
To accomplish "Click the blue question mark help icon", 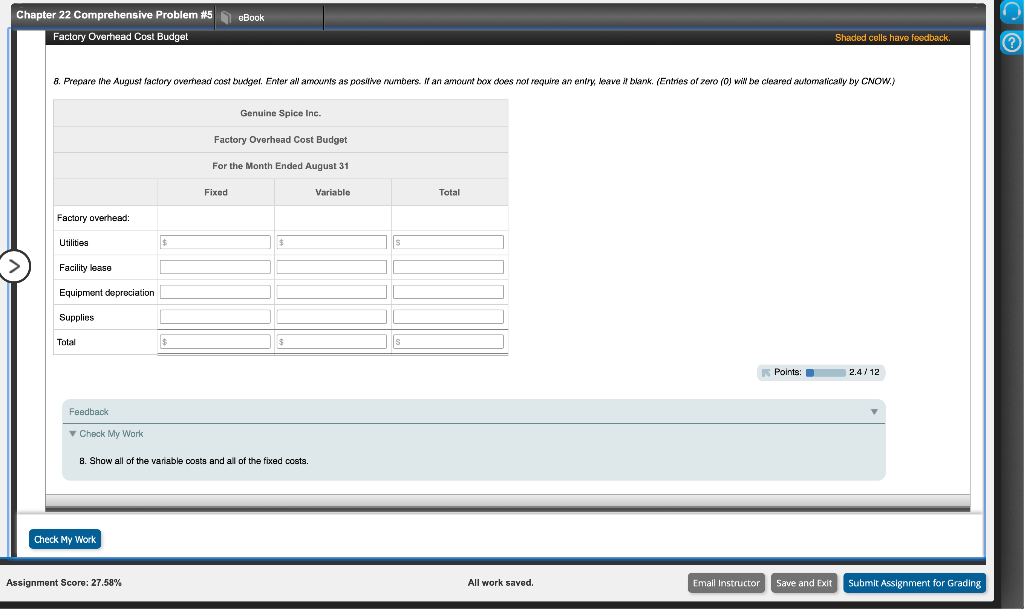I will point(1010,42).
